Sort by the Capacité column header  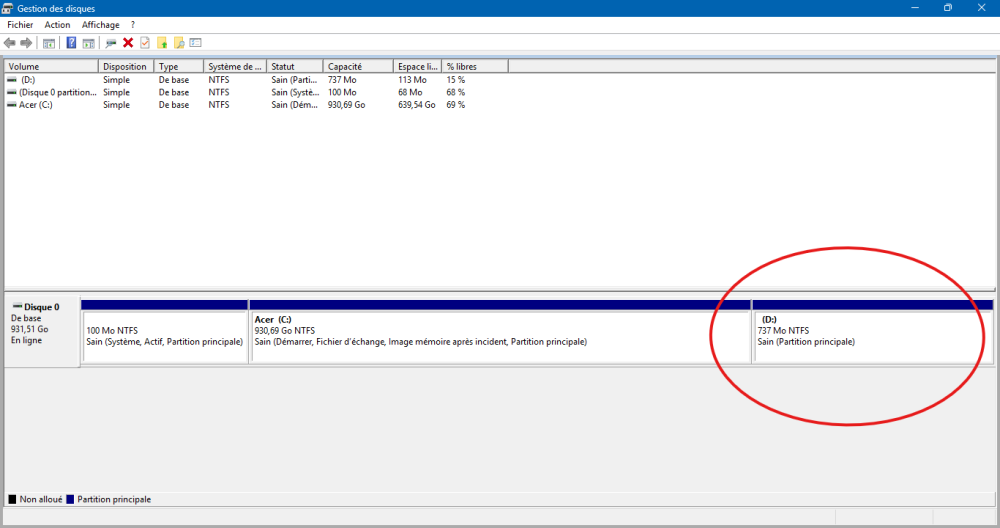[358, 66]
